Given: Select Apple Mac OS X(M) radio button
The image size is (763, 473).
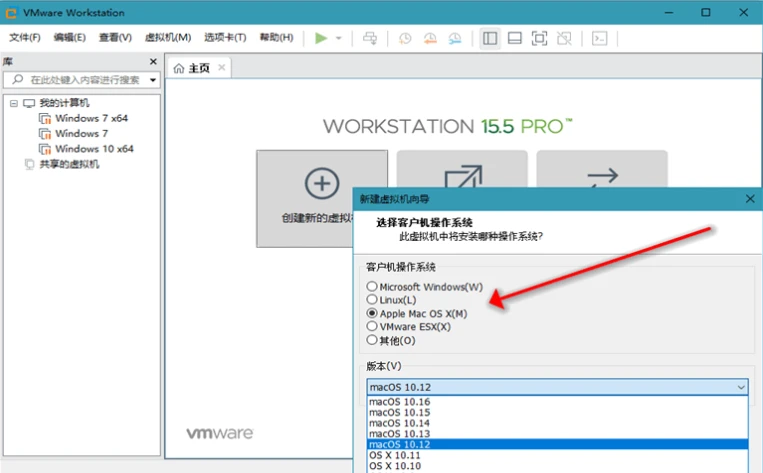Looking at the screenshot, I should click(x=372, y=313).
